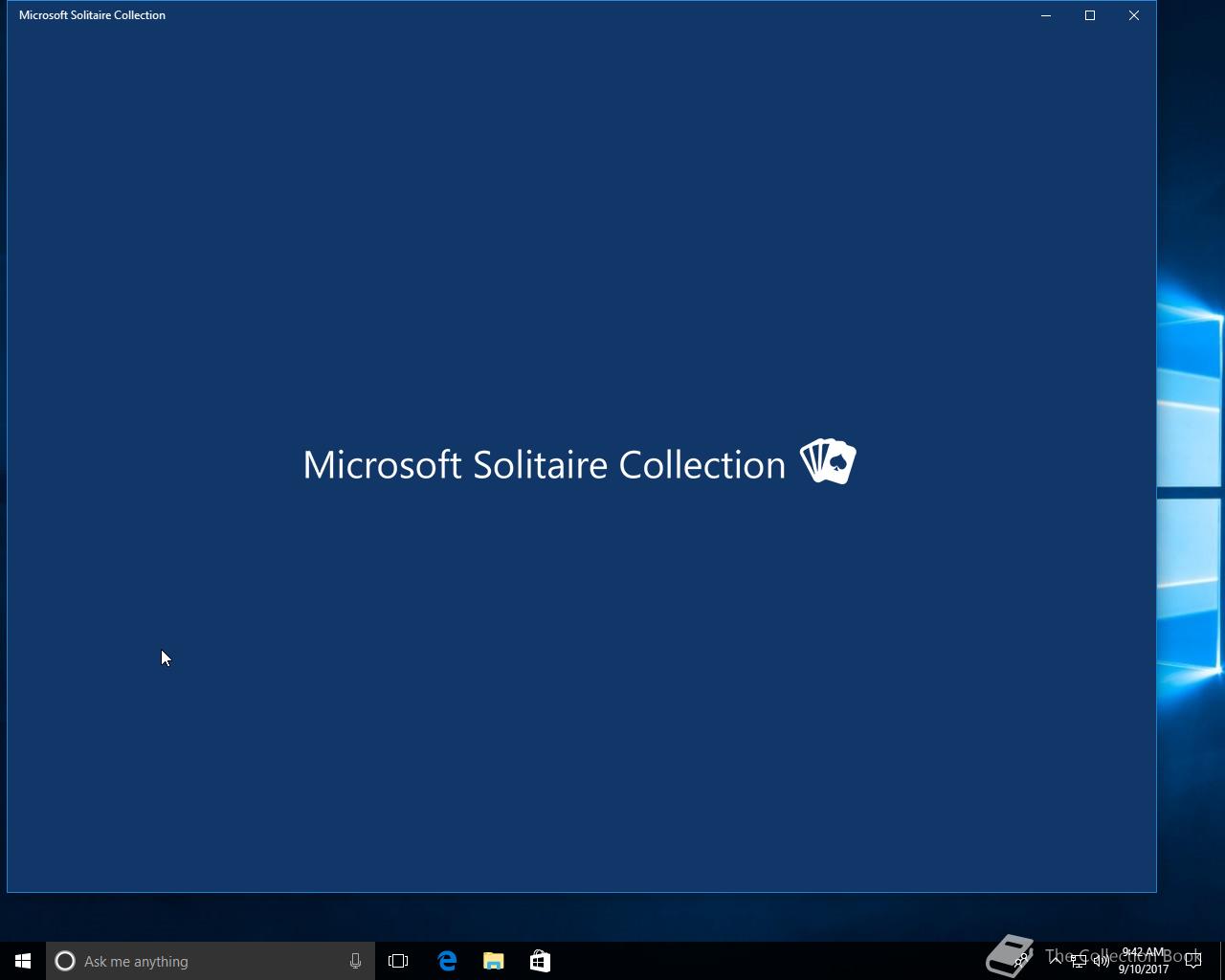
Task: Focus the Ask me anything search box
Action: (x=211, y=961)
